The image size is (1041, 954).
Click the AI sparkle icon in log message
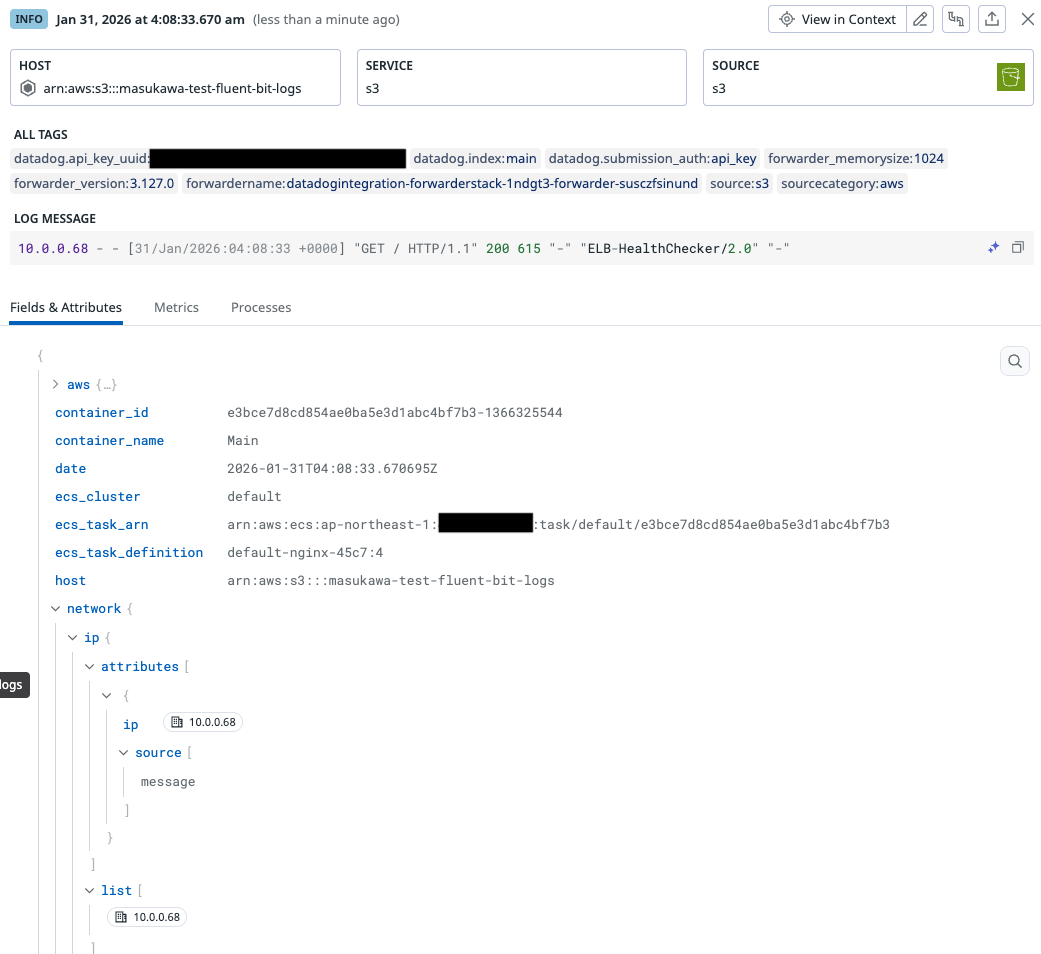994,247
